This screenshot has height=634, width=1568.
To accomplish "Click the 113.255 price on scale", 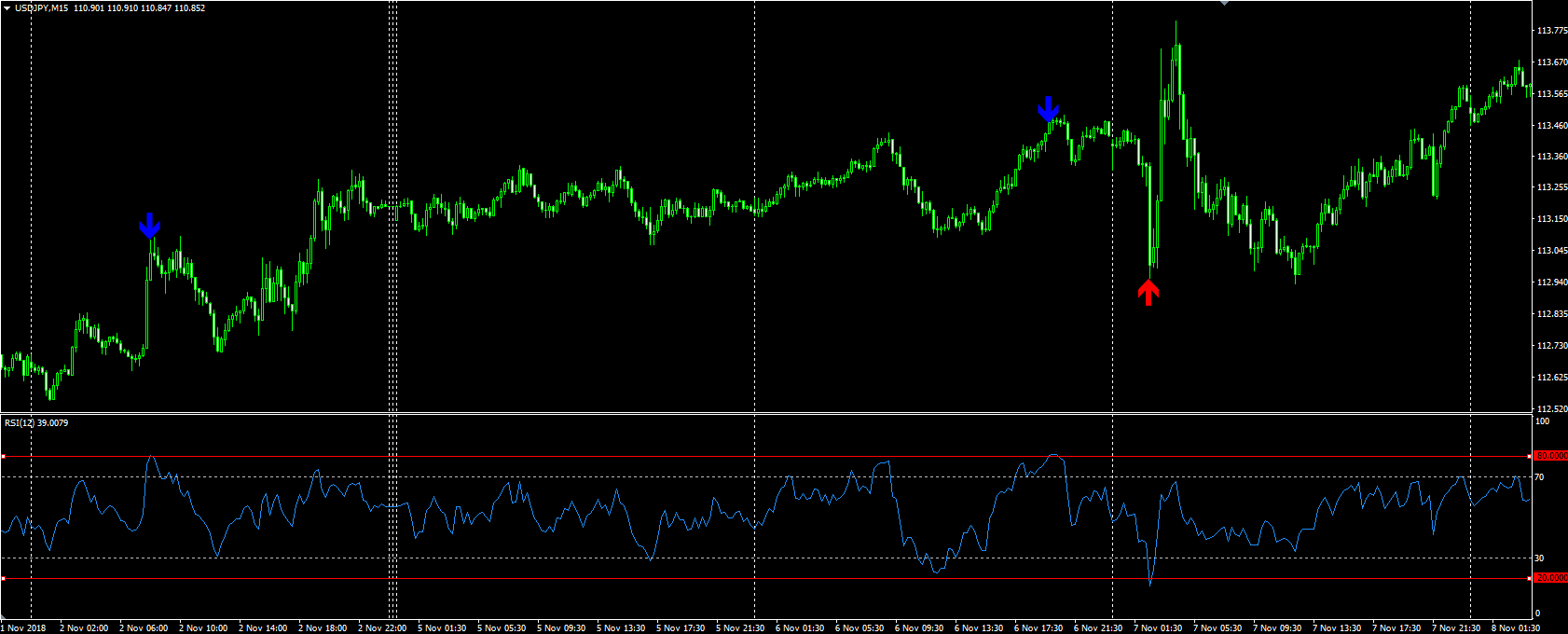I will [x=1552, y=187].
